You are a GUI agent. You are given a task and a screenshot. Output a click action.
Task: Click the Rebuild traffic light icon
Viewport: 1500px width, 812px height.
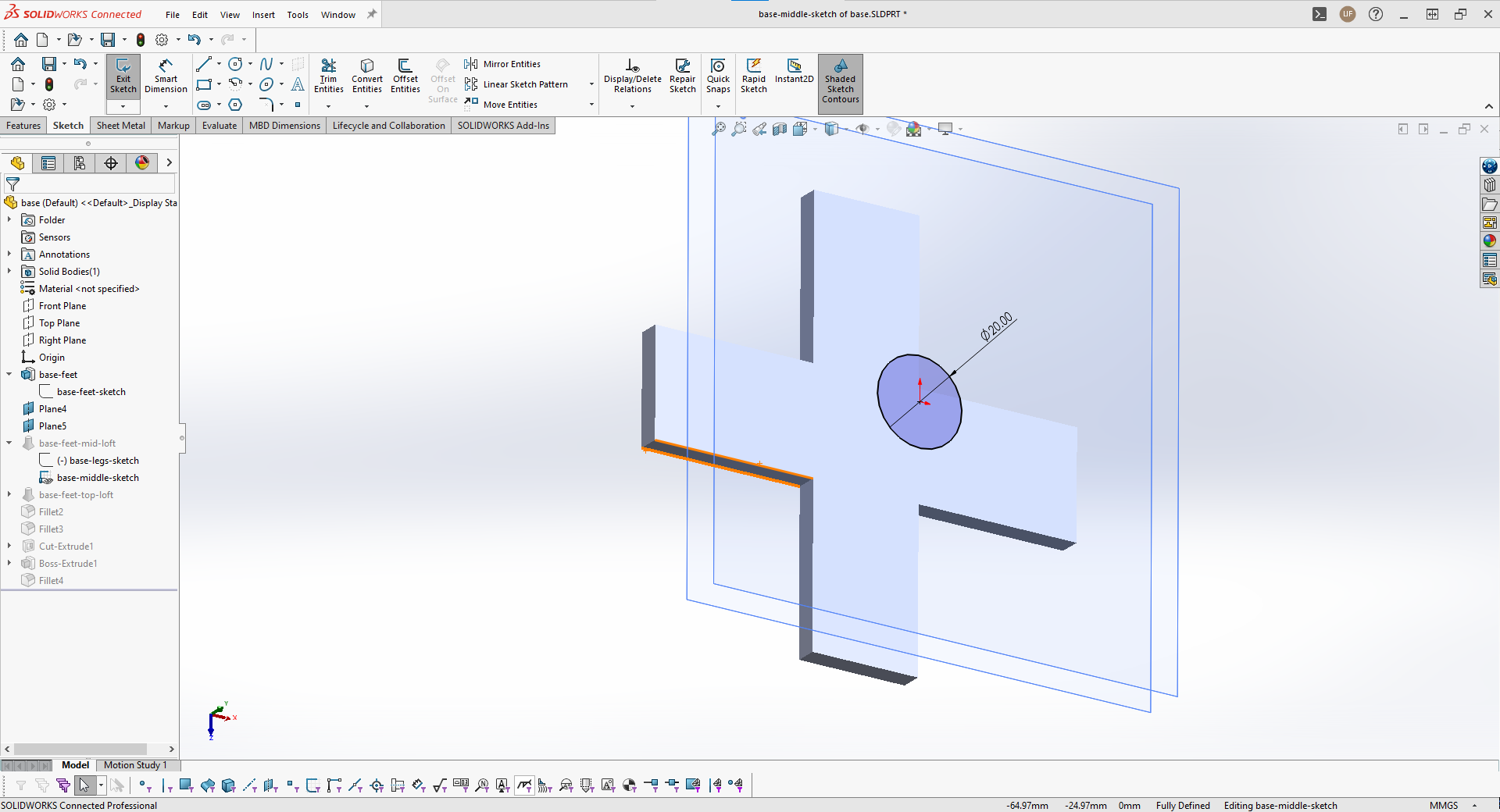pos(141,40)
